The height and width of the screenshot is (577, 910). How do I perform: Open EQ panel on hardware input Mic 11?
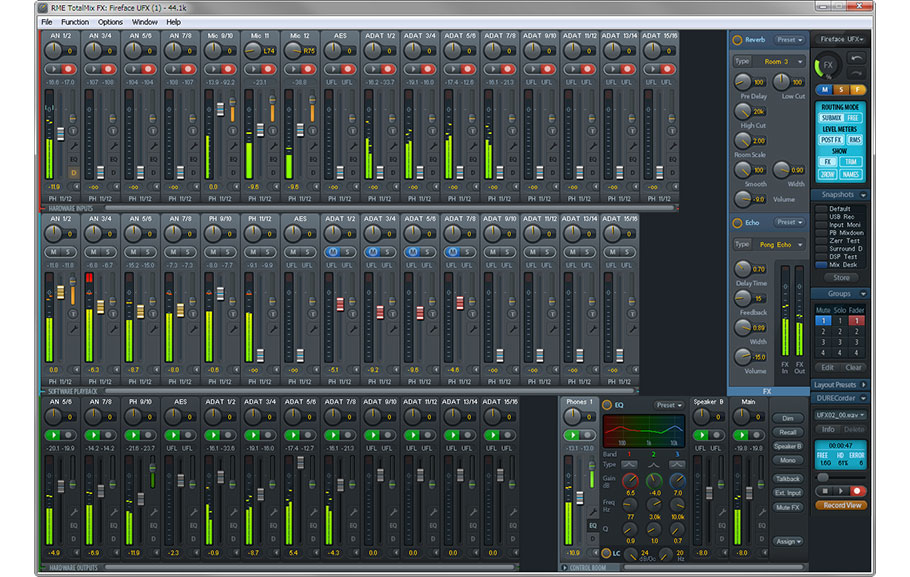[x=273, y=159]
